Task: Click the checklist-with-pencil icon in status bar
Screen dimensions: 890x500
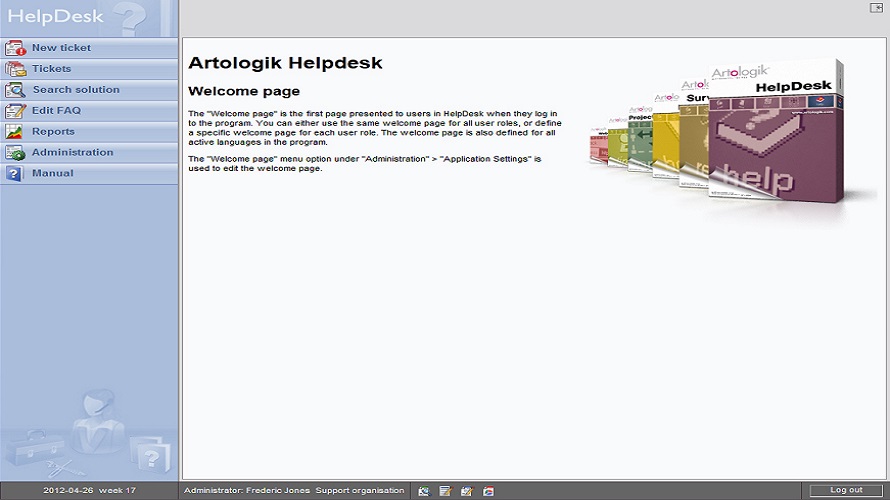Action: pos(467,491)
